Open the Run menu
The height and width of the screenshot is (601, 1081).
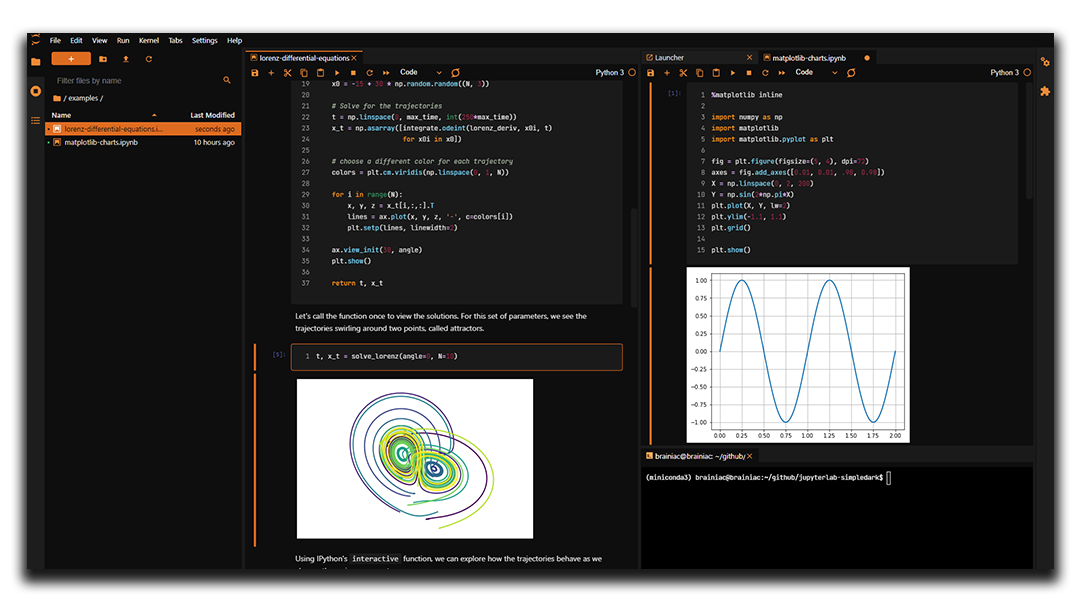[x=123, y=41]
